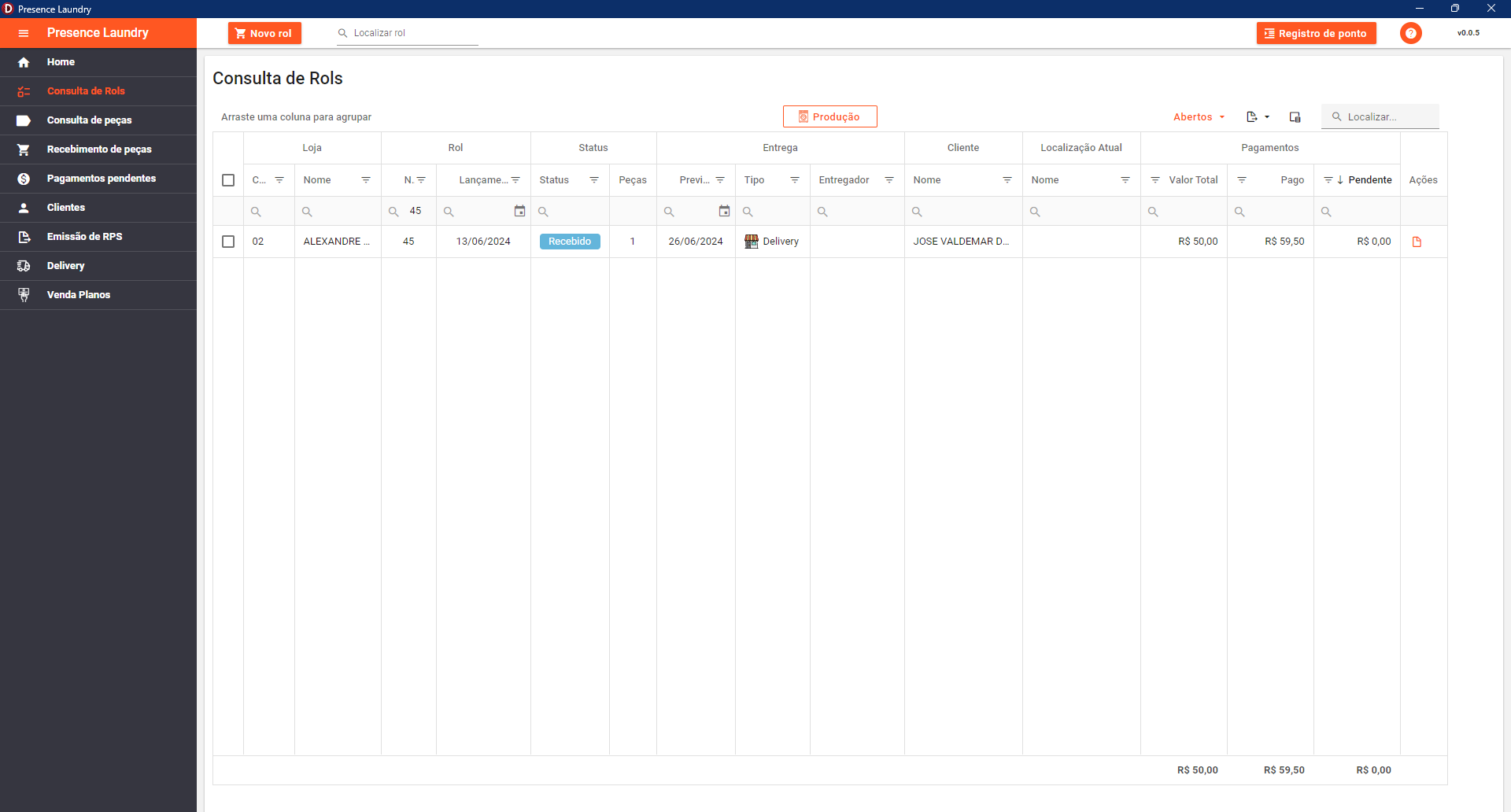Click delivery date cell 26/06/2024
The width and height of the screenshot is (1511, 812).
tap(696, 242)
